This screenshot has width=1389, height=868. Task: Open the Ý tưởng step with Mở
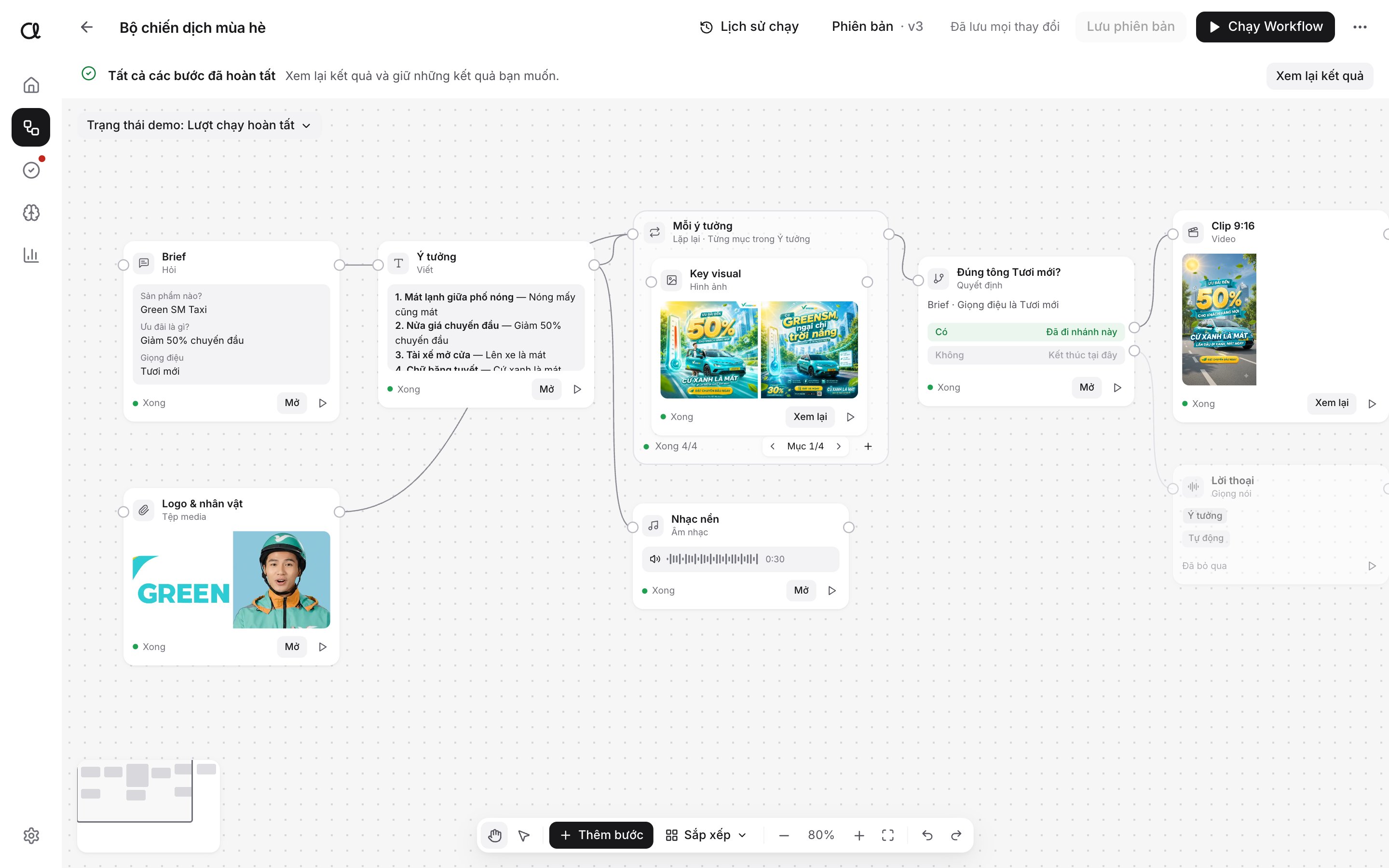(546, 389)
